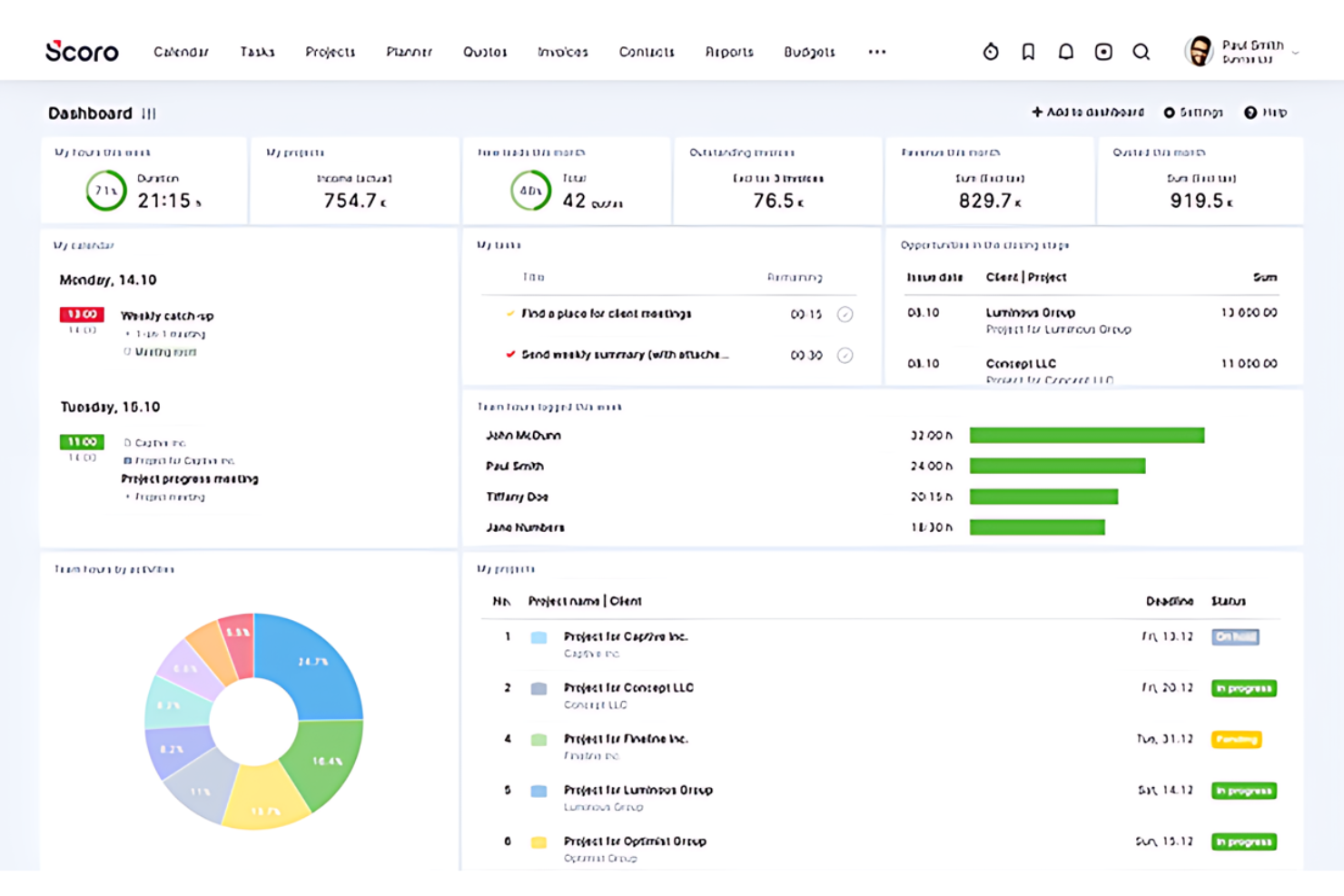Image resolution: width=1344 pixels, height=896 pixels.
Task: Click Paul Smith's profile avatar
Action: [x=1200, y=51]
